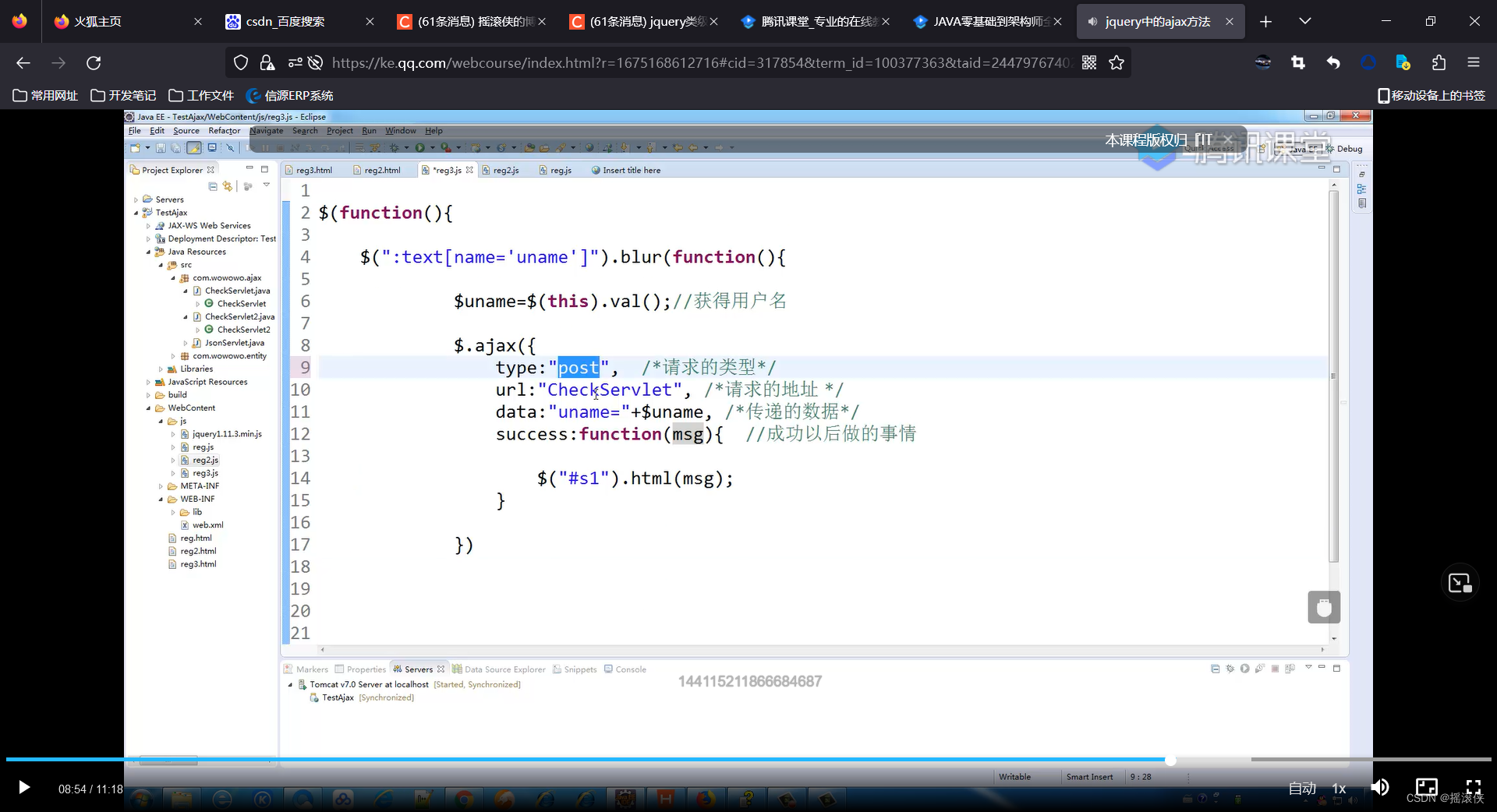Open the extensions puzzle-piece menu
1497x812 pixels.
click(x=1439, y=62)
